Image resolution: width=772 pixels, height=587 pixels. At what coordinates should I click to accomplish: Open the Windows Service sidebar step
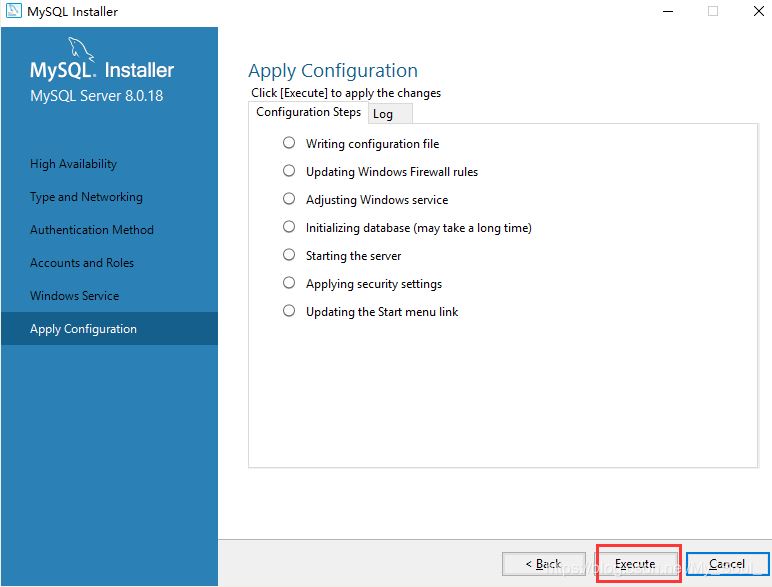click(x=74, y=296)
